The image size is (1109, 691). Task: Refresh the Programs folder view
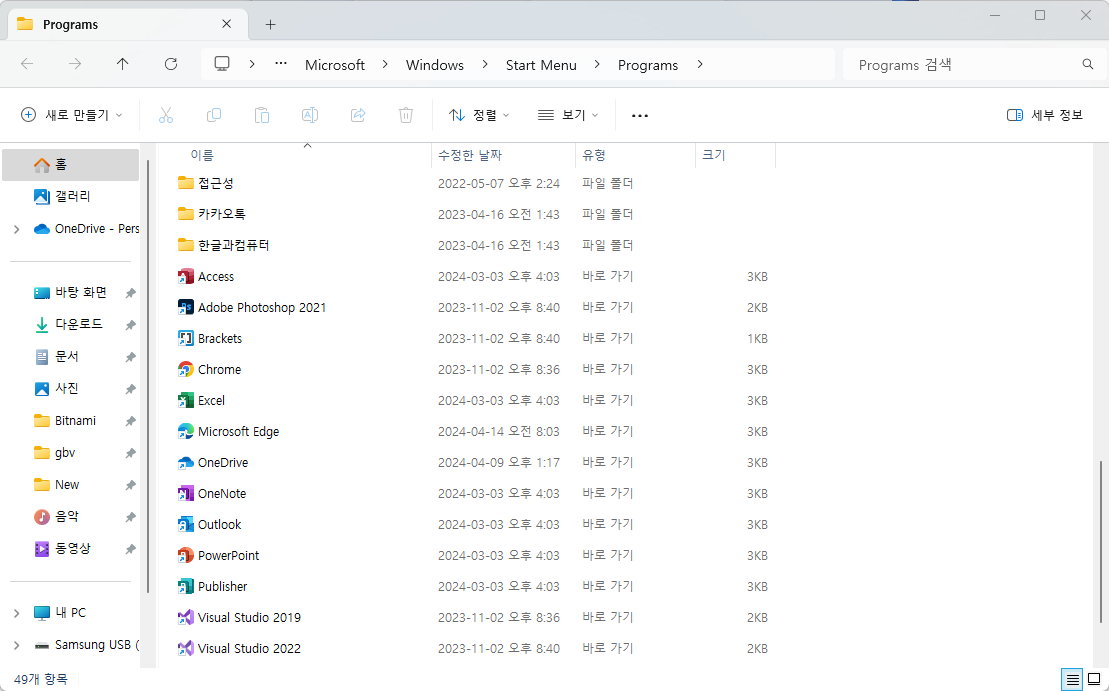(170, 64)
